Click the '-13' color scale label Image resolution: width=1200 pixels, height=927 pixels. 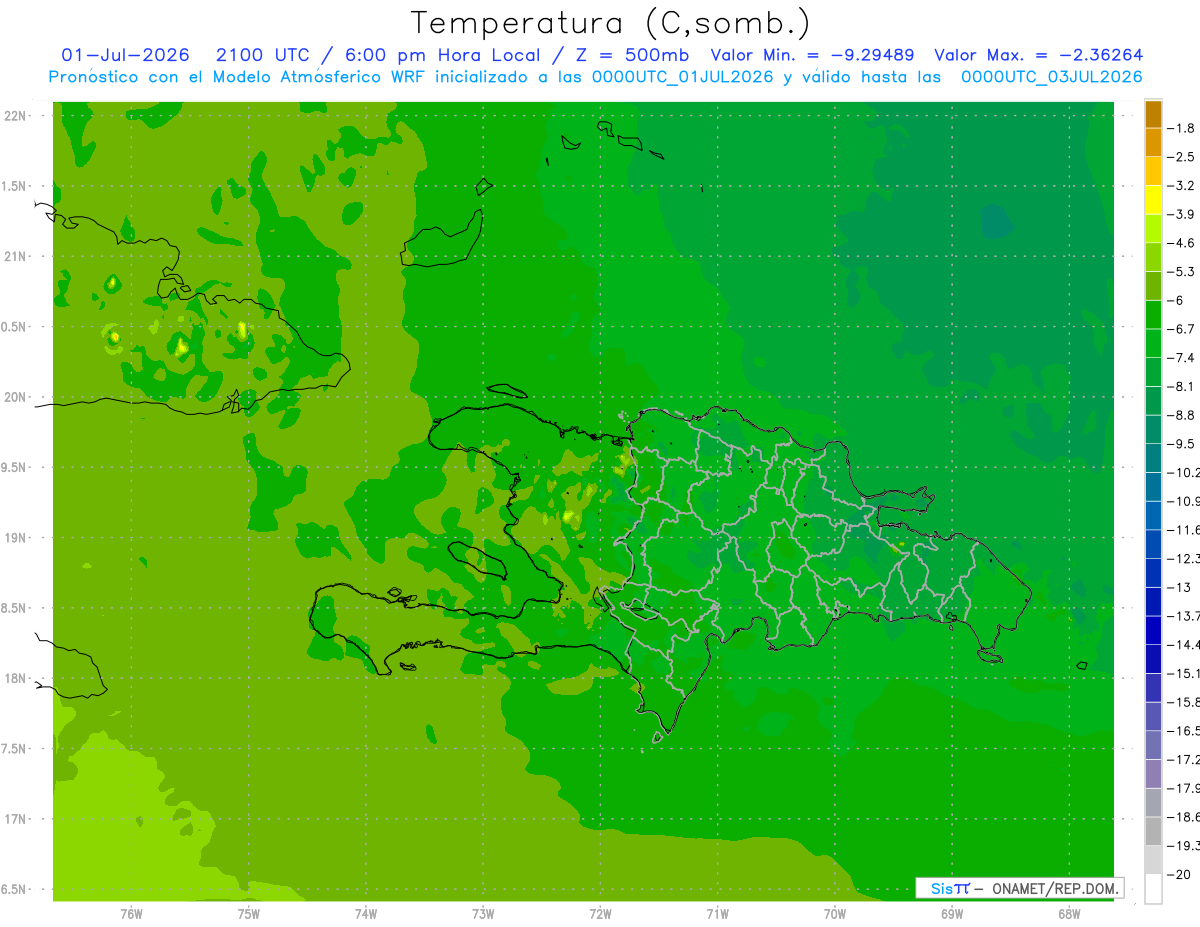pos(1178,587)
